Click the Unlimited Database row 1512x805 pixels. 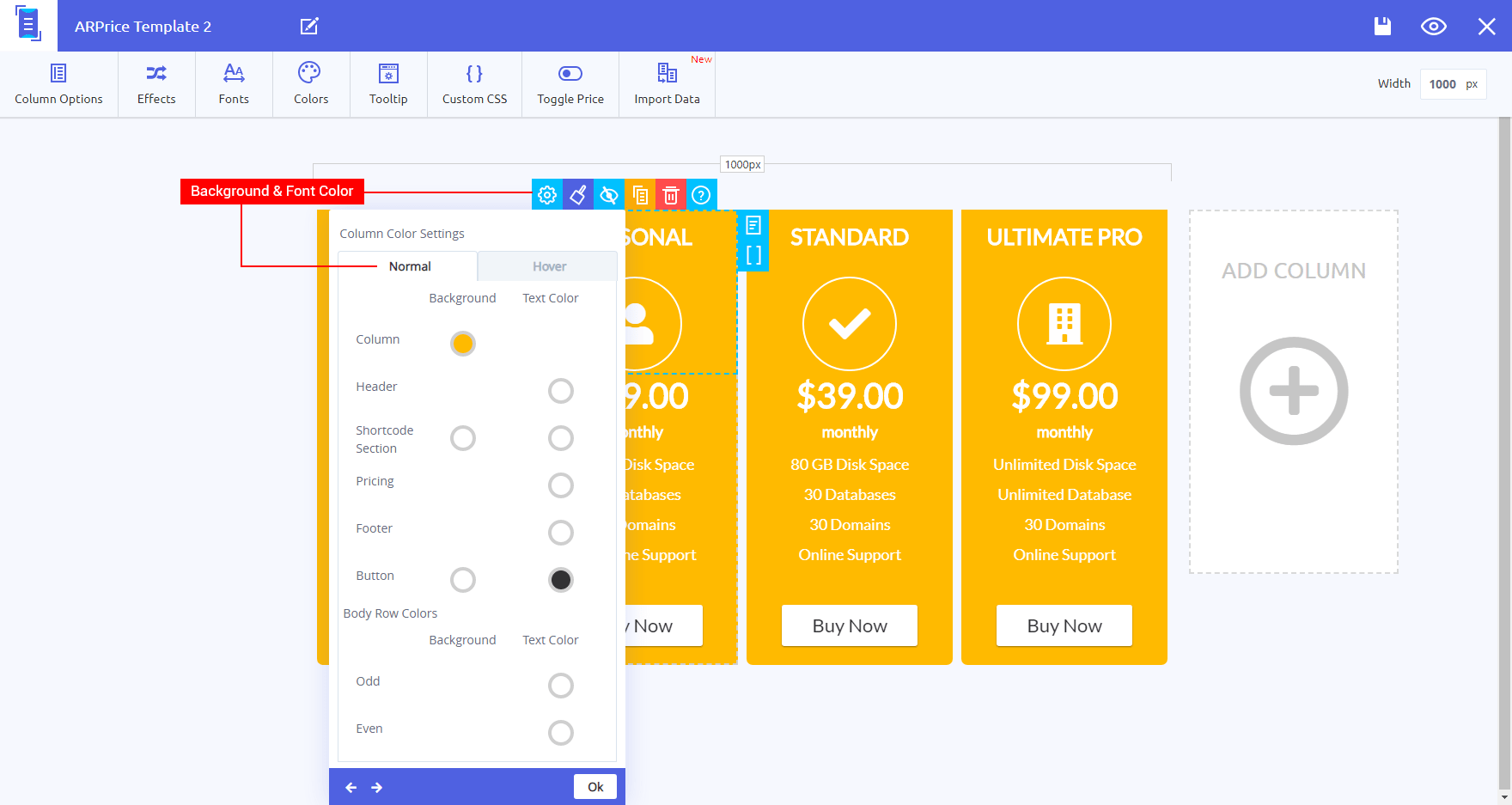tap(1064, 495)
